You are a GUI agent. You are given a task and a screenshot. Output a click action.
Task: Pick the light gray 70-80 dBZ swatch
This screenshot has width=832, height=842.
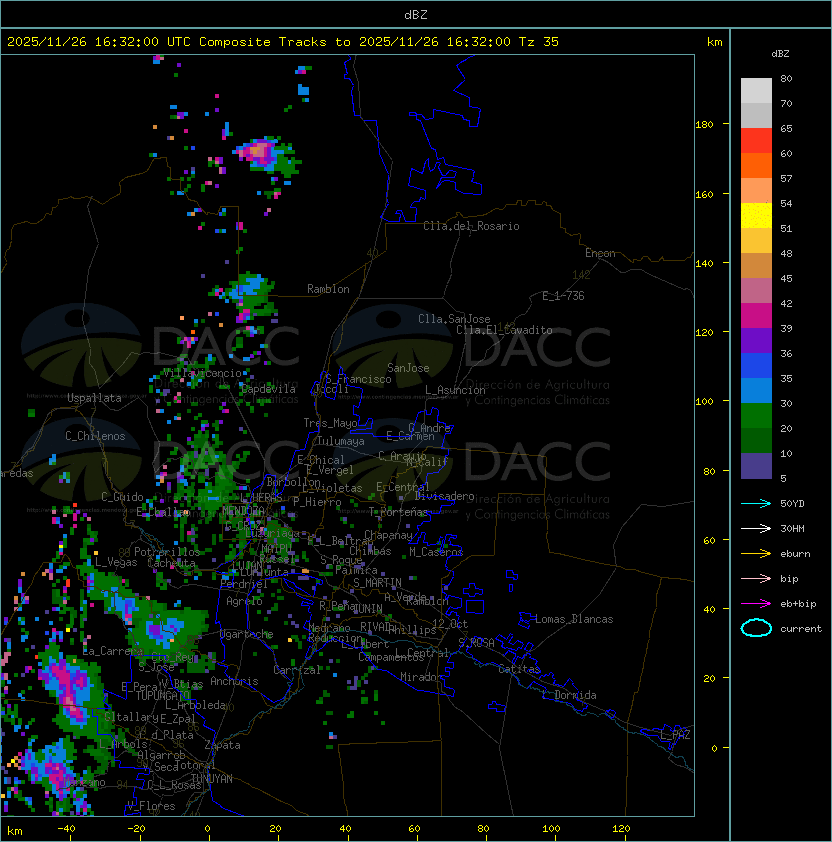(x=756, y=90)
